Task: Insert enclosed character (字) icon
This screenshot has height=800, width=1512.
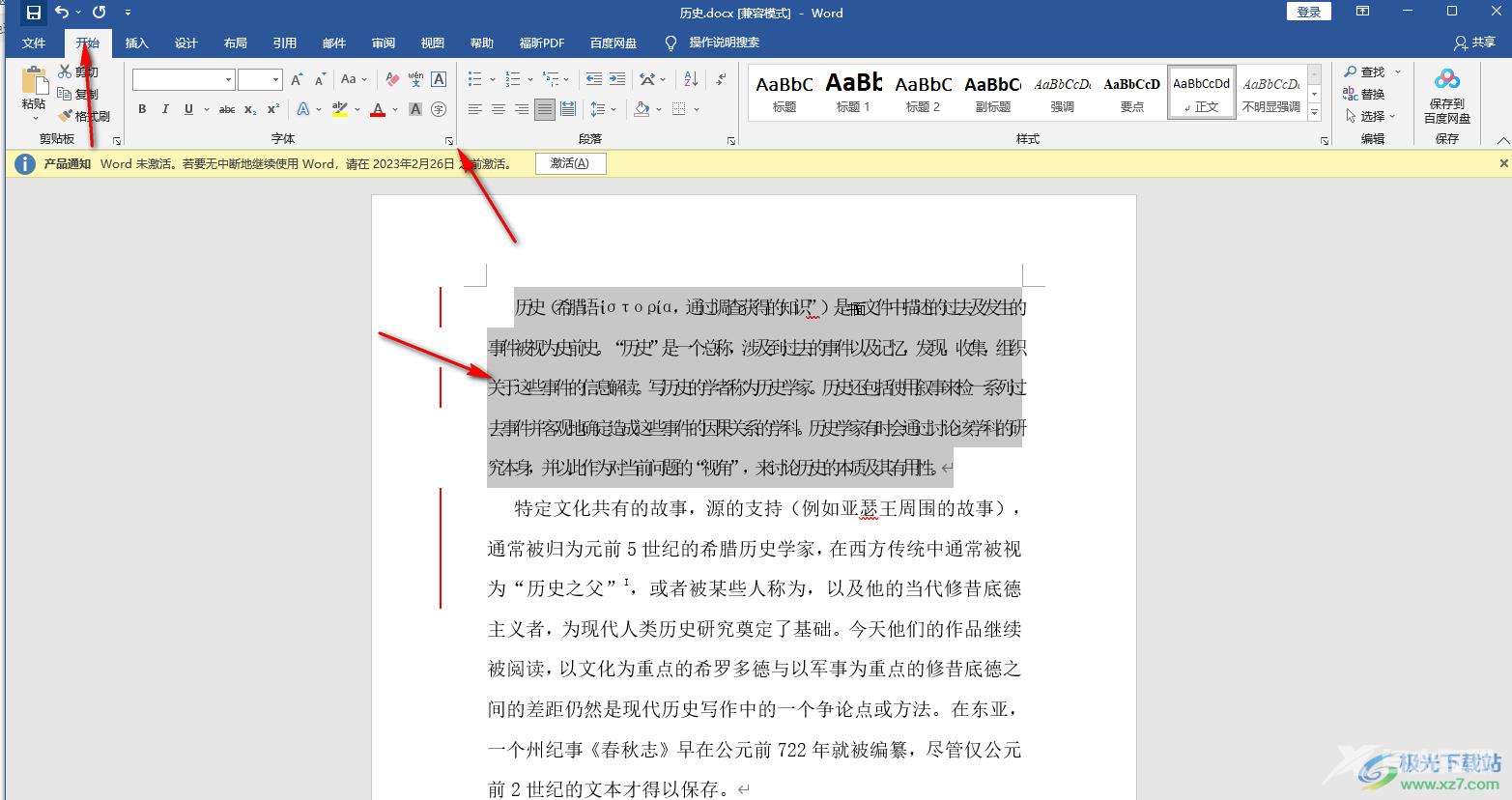Action: point(439,109)
